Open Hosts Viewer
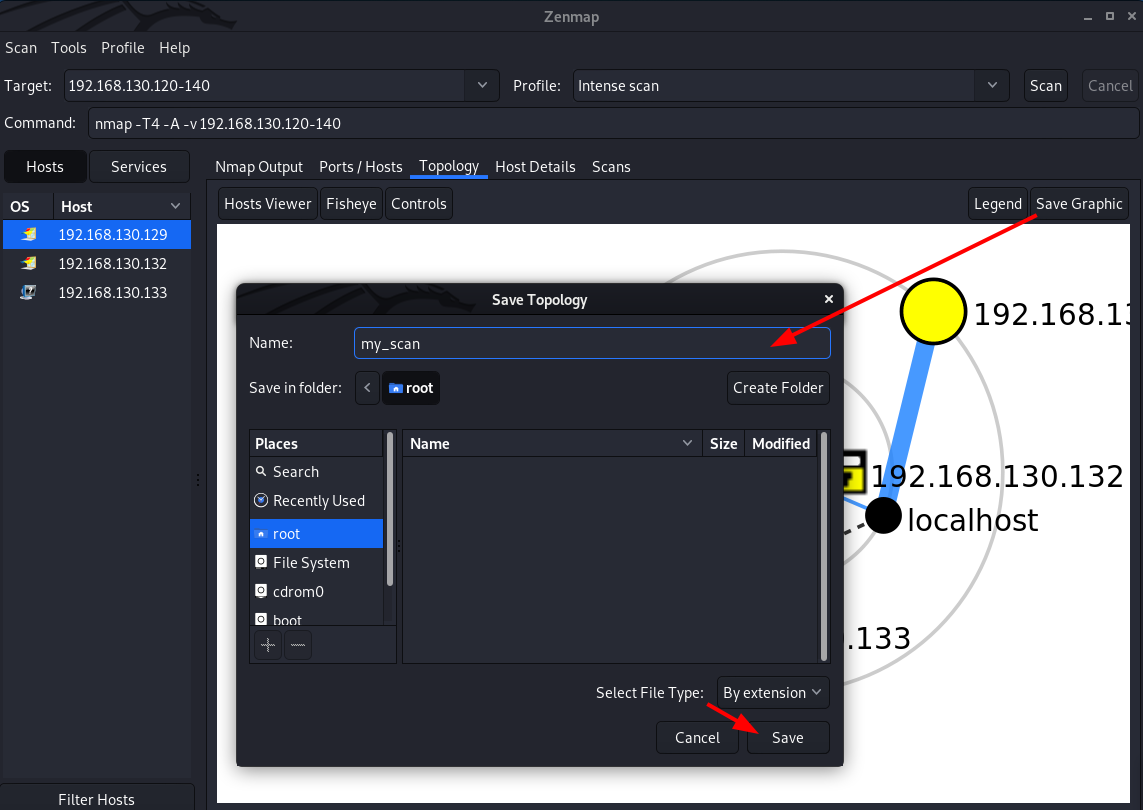Screen dimensions: 1143x810 coord(268,204)
